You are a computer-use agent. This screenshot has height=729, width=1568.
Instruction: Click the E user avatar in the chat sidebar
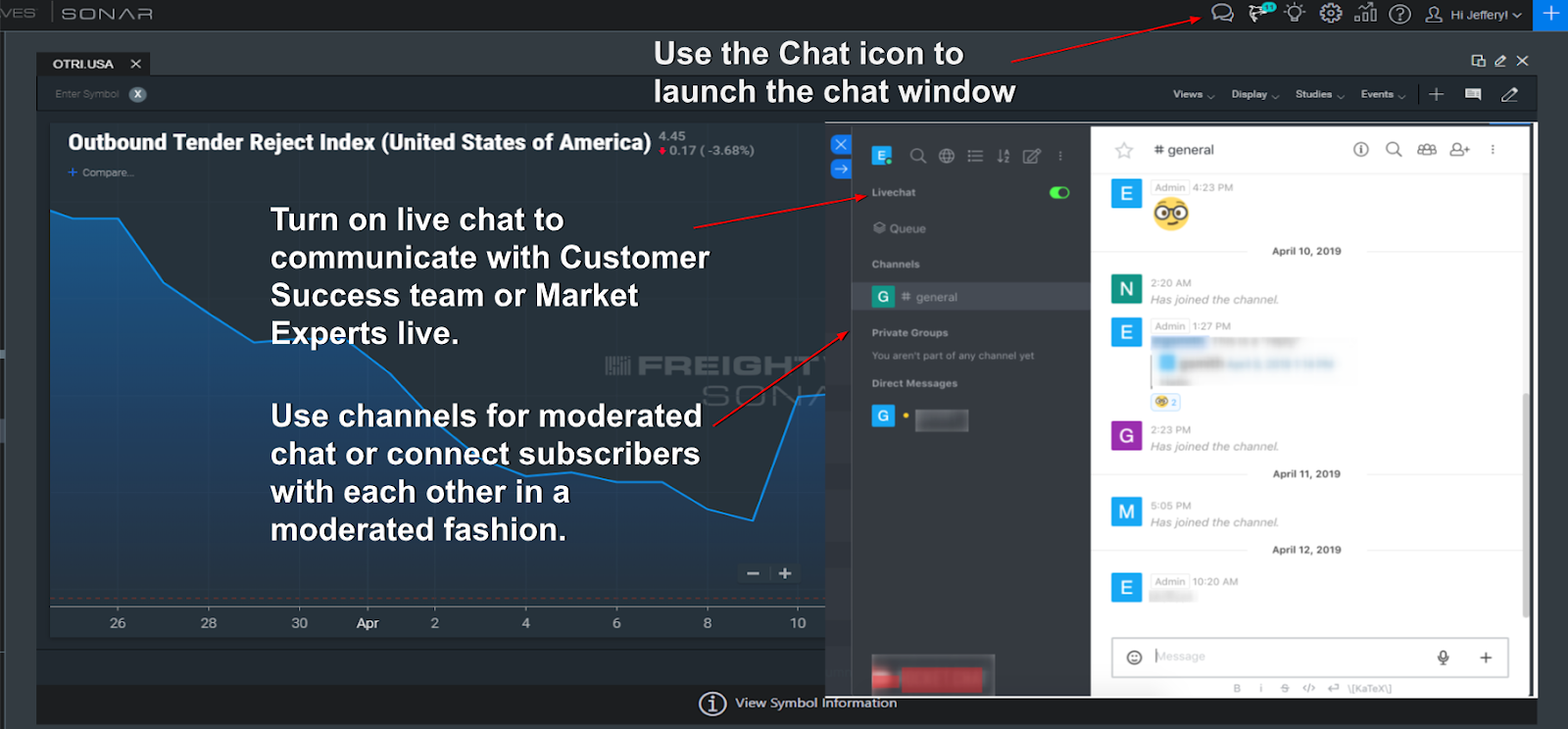tap(882, 155)
